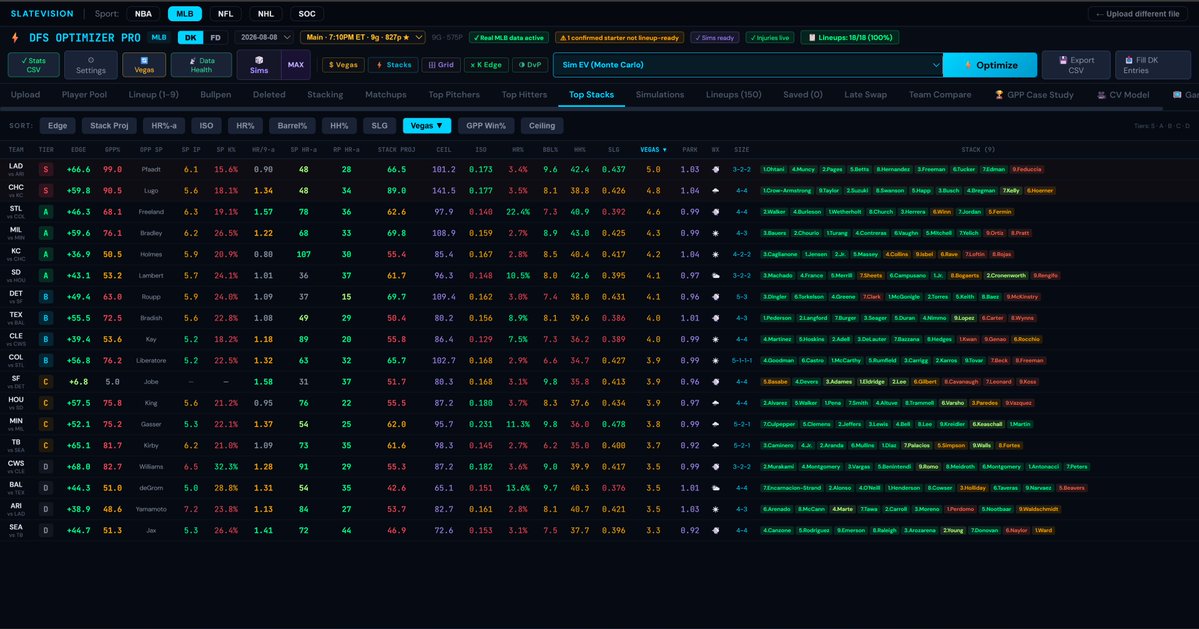Click the Vegas icon button beside Settings
The height and width of the screenshot is (629, 1199).
pyautogui.click(x=144, y=65)
